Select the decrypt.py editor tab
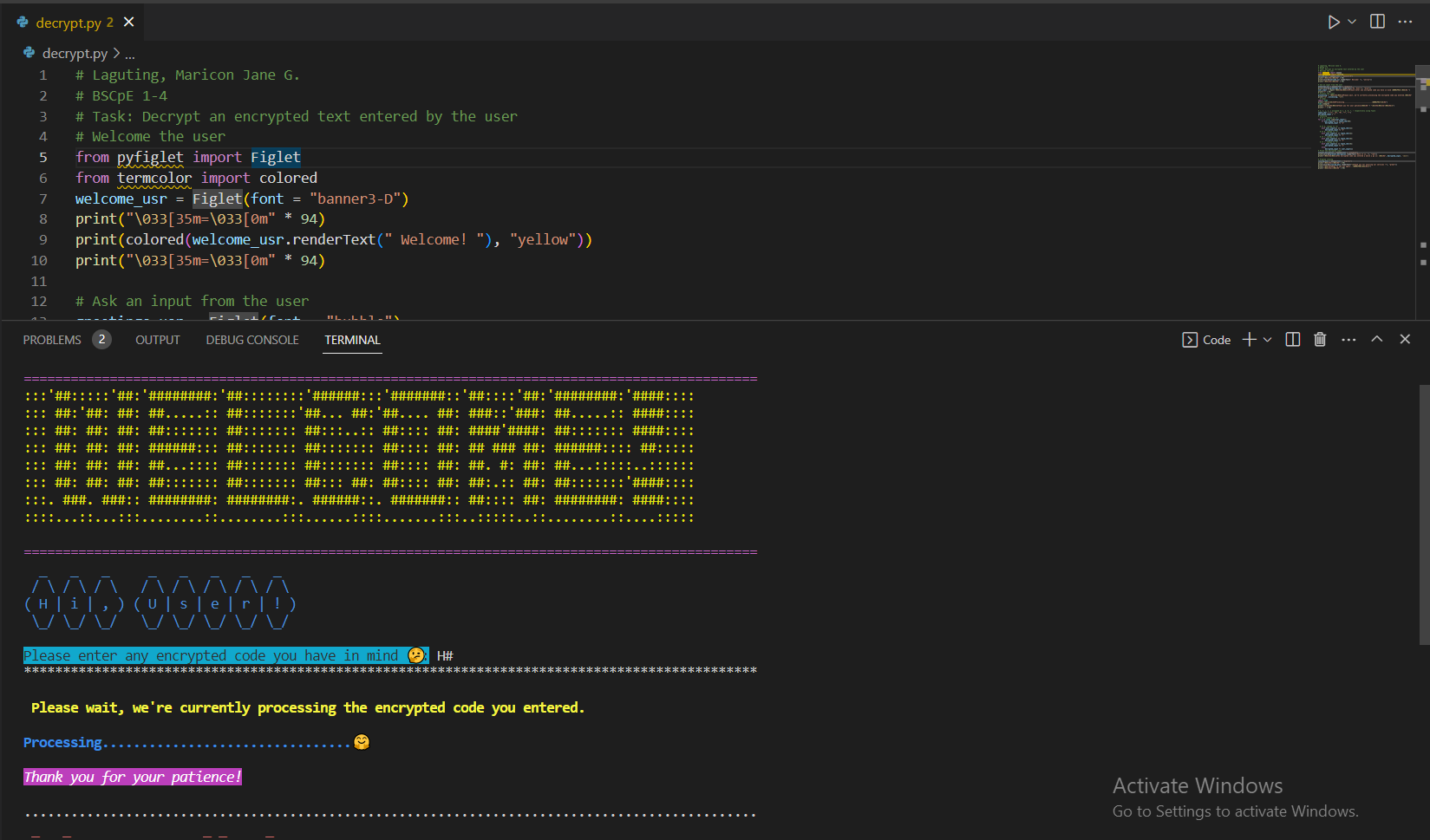The width and height of the screenshot is (1430, 840). coord(75,23)
